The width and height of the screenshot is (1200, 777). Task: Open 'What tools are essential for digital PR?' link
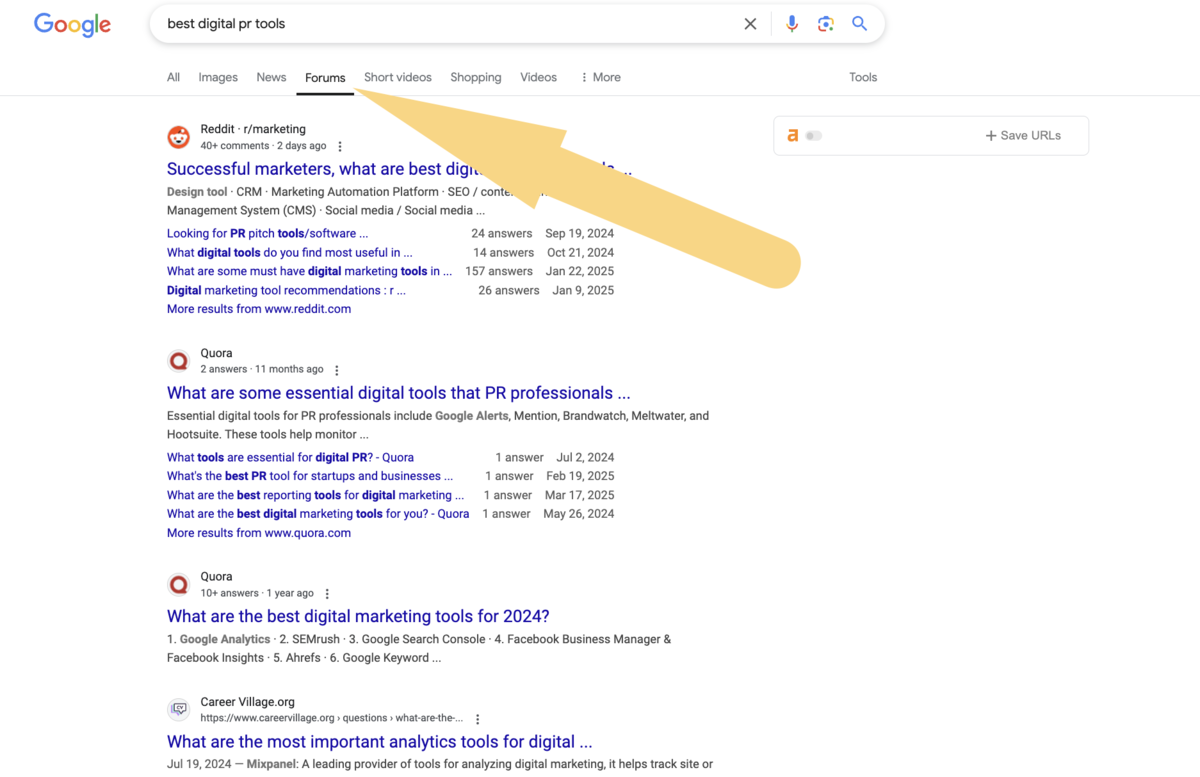point(288,457)
